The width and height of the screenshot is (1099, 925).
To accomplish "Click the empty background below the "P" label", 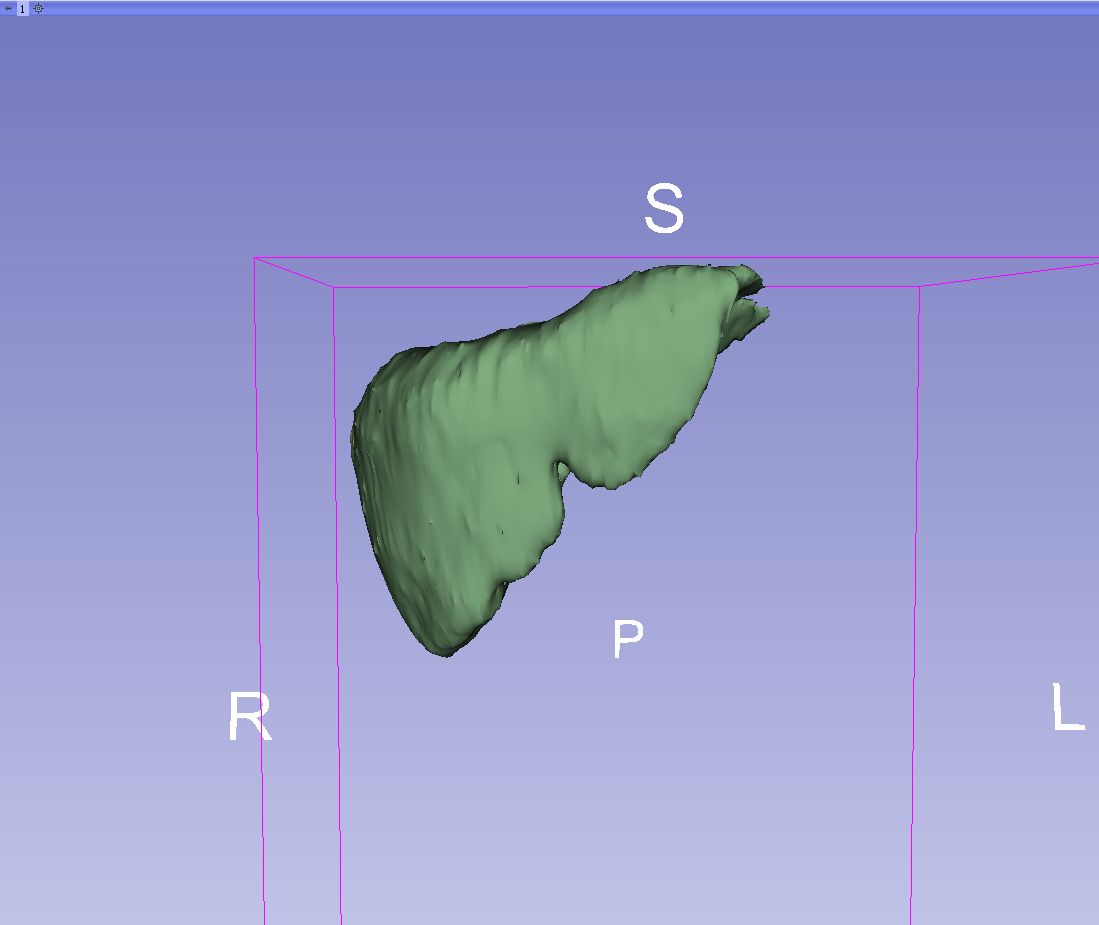I will point(628,780).
